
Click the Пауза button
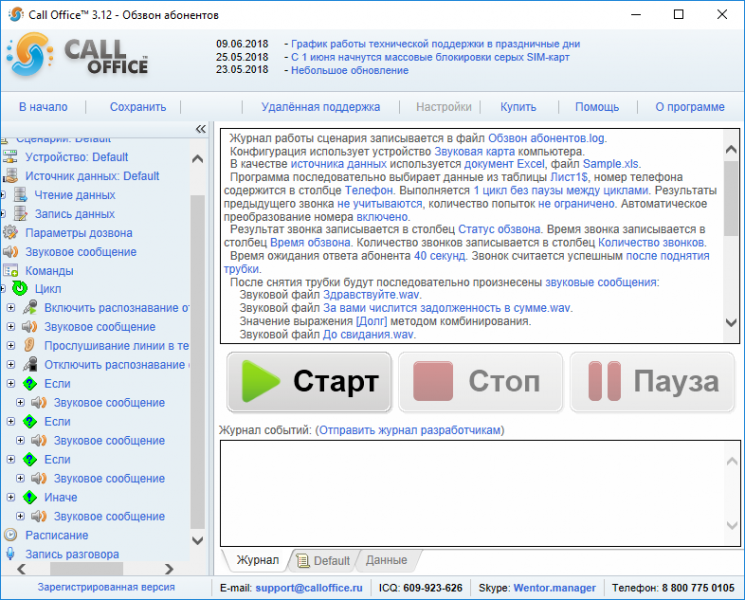652,381
